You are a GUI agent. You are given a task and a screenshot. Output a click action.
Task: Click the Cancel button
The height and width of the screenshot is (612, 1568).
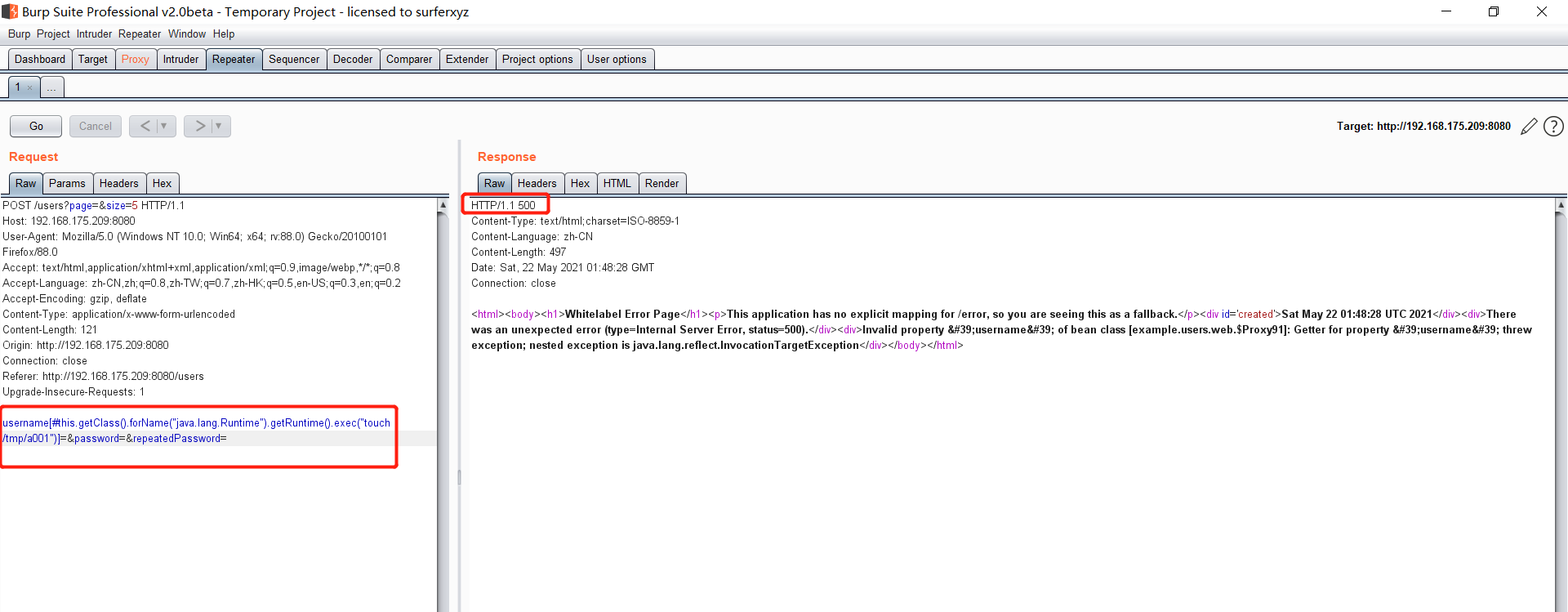click(96, 126)
